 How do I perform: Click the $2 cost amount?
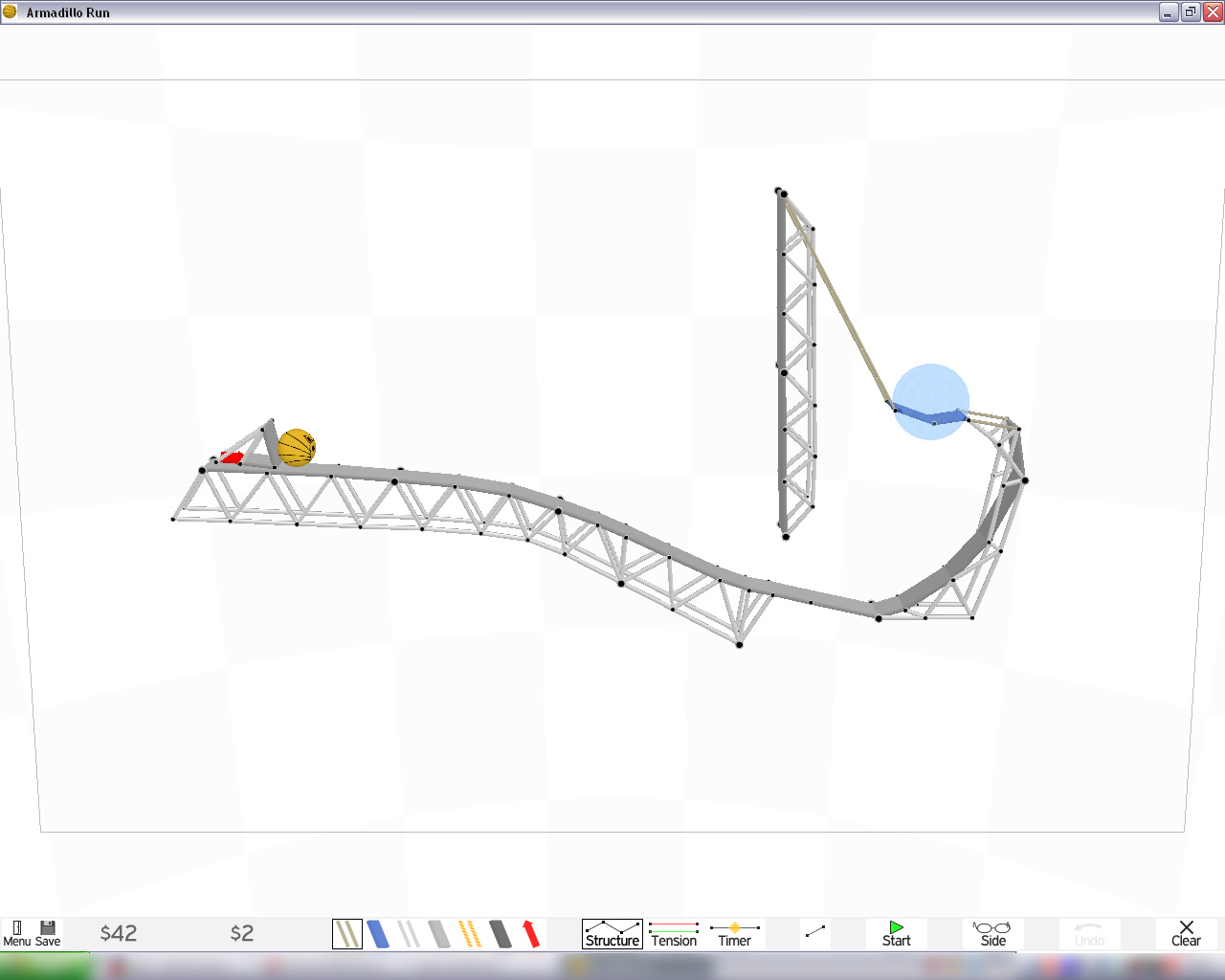coord(242,933)
